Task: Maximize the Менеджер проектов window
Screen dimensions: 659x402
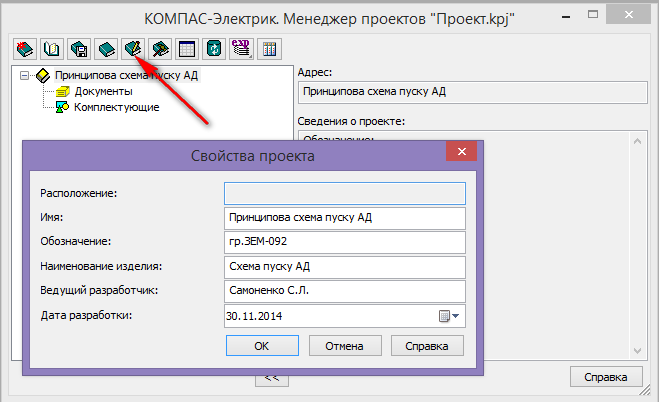Action: click(593, 15)
